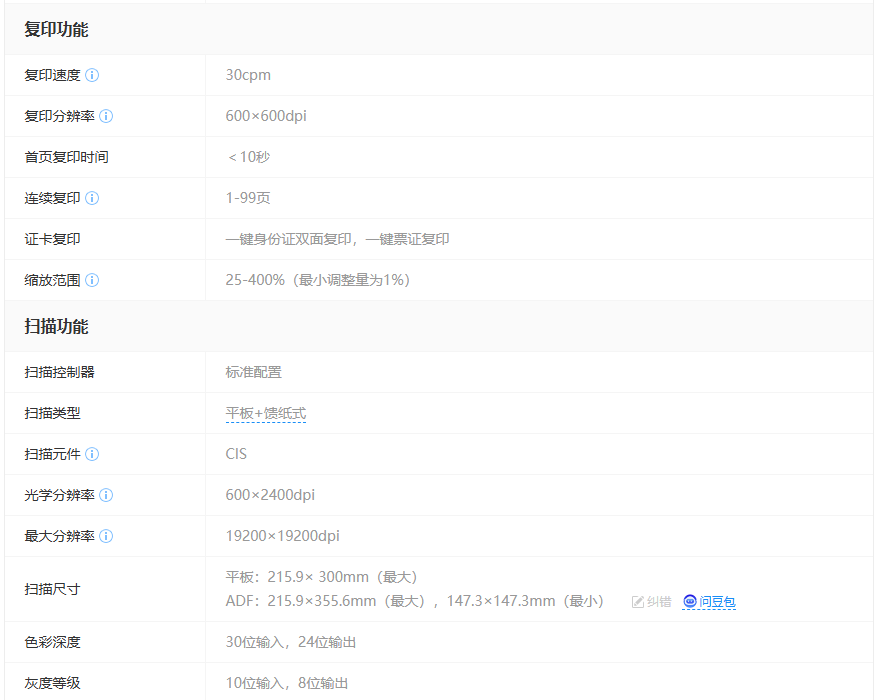Click the 色彩深度 row label
Viewport: 880px width, 700px height.
52,642
